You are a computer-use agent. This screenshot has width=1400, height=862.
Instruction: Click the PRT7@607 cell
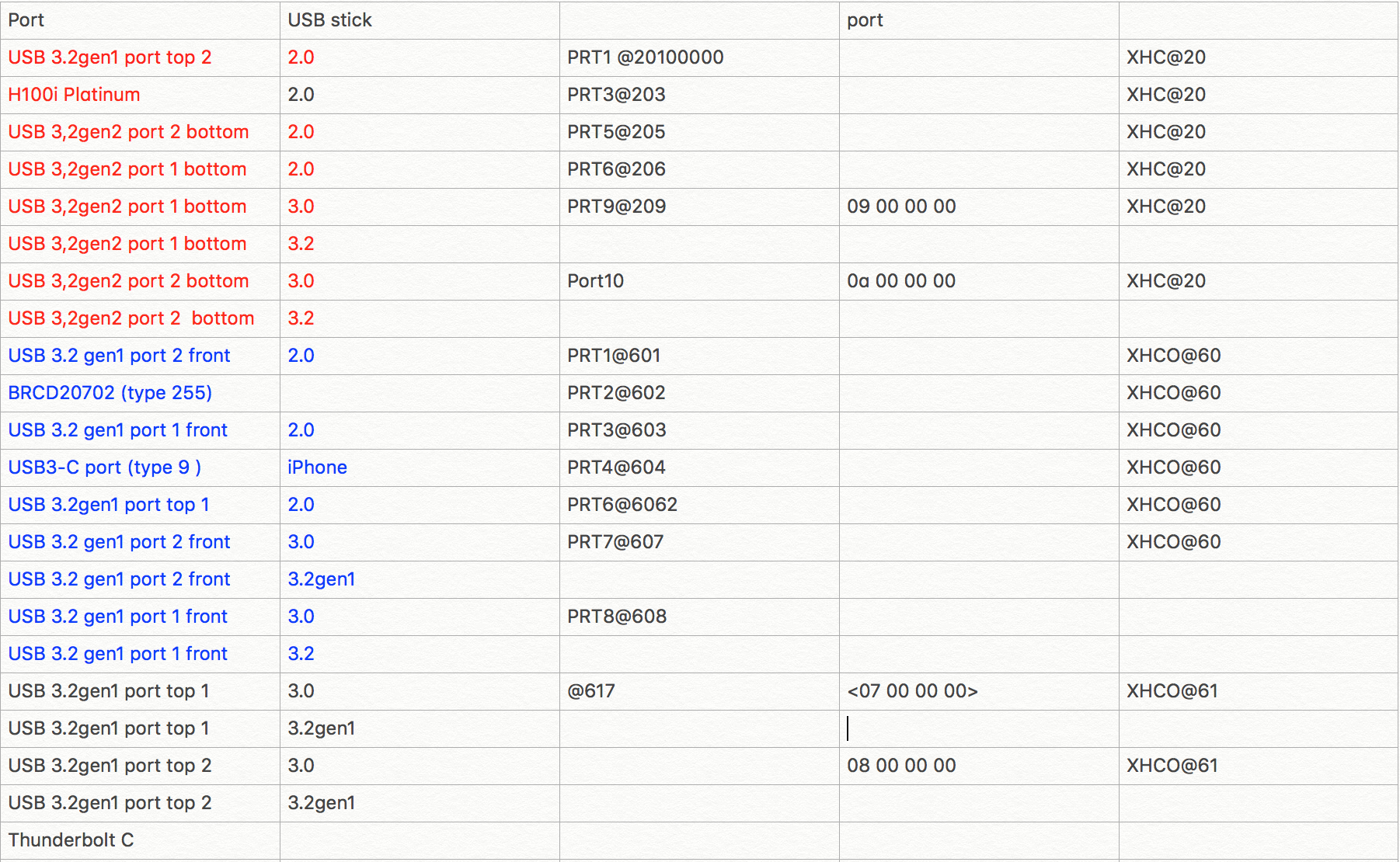coord(615,542)
